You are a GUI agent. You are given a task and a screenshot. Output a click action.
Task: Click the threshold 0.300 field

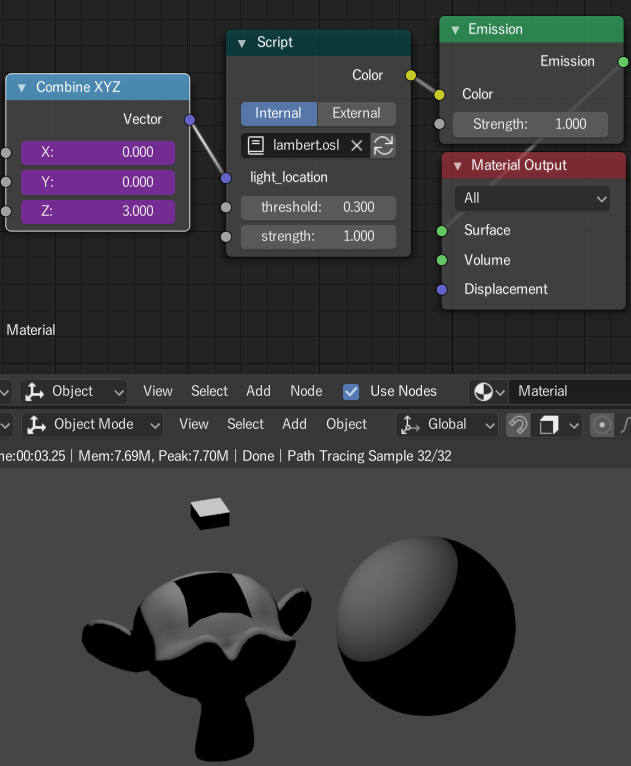[x=318, y=208]
